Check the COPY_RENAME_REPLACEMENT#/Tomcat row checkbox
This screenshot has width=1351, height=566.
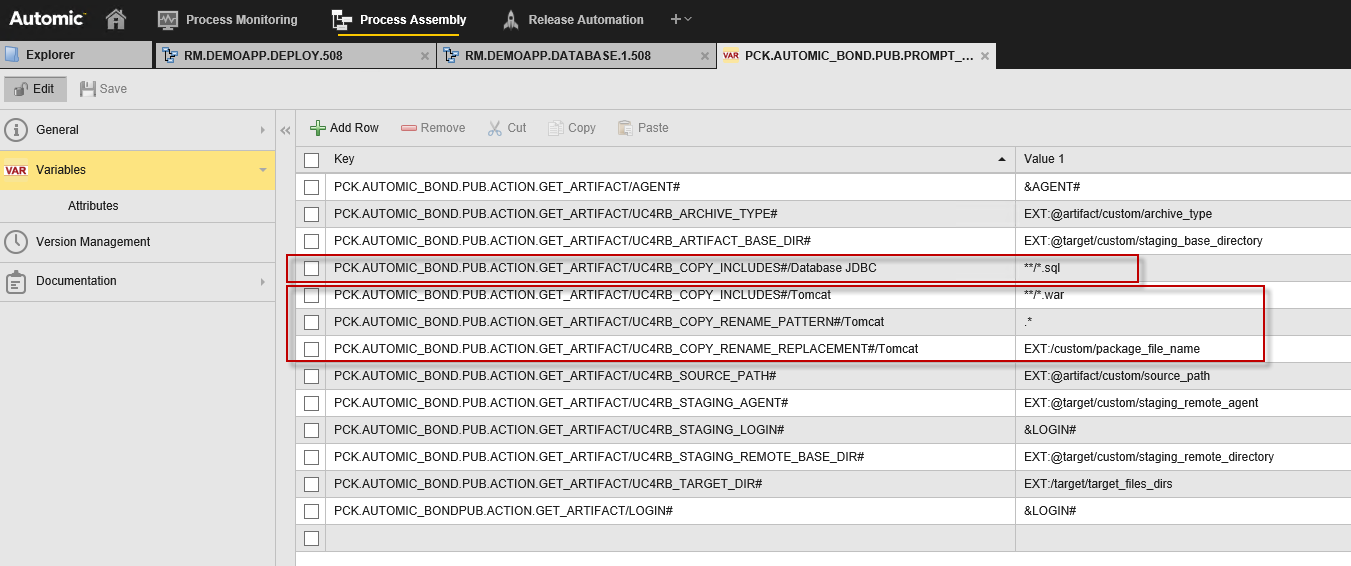tap(311, 349)
